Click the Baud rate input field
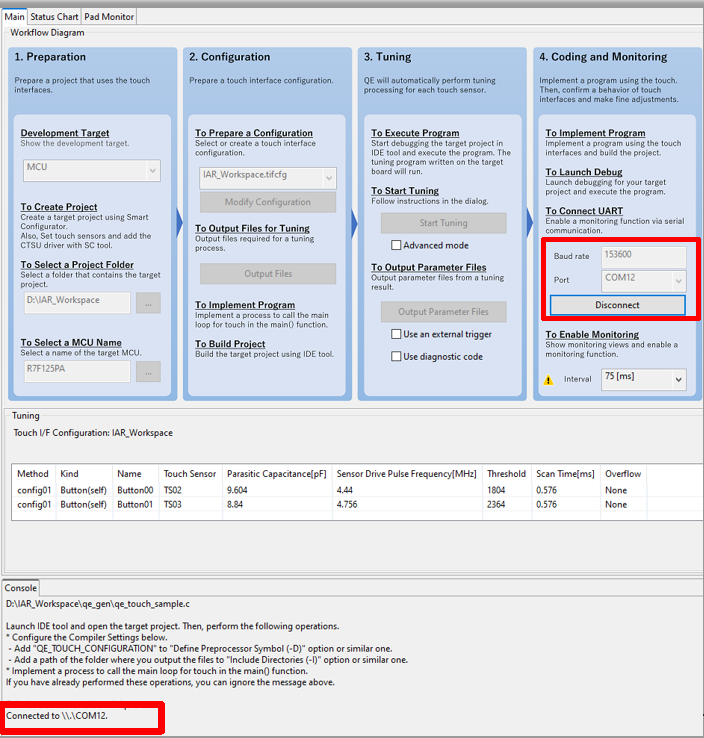Image resolution: width=704 pixels, height=738 pixels. click(644, 255)
